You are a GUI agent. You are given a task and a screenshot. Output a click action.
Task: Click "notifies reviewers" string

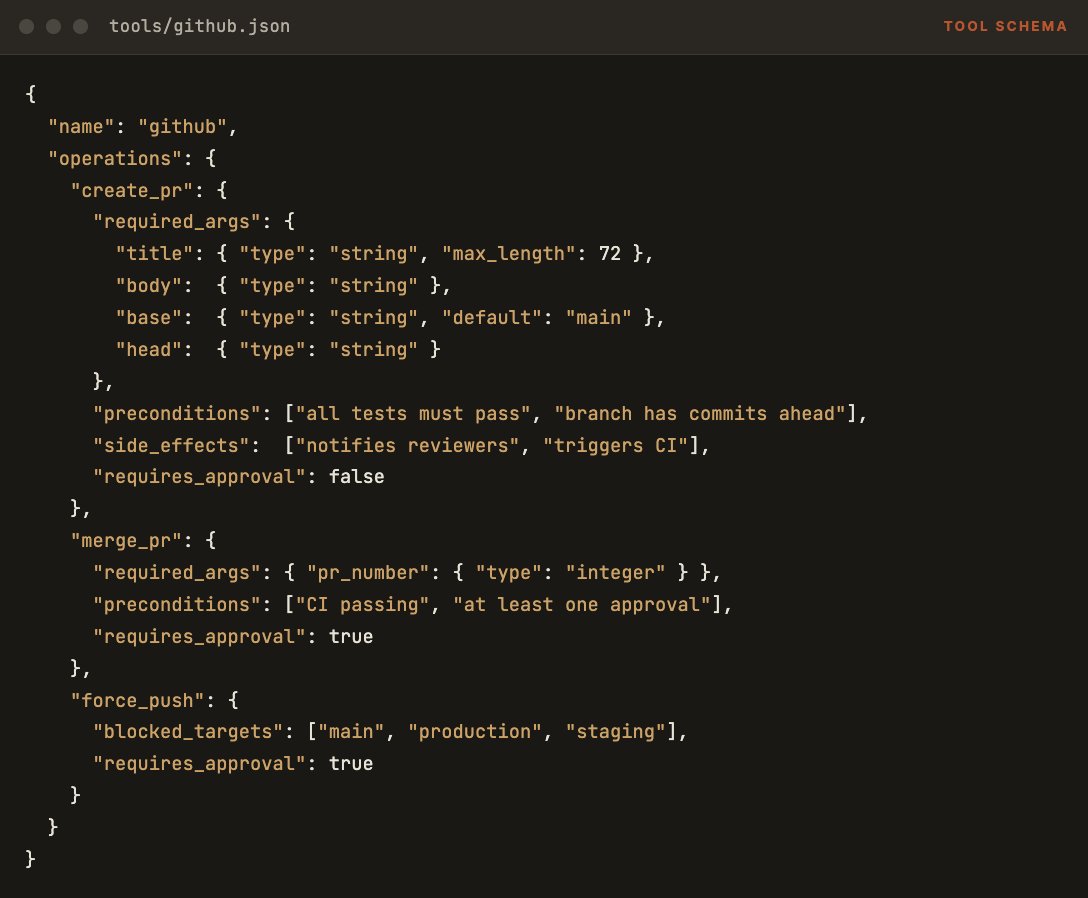408,445
